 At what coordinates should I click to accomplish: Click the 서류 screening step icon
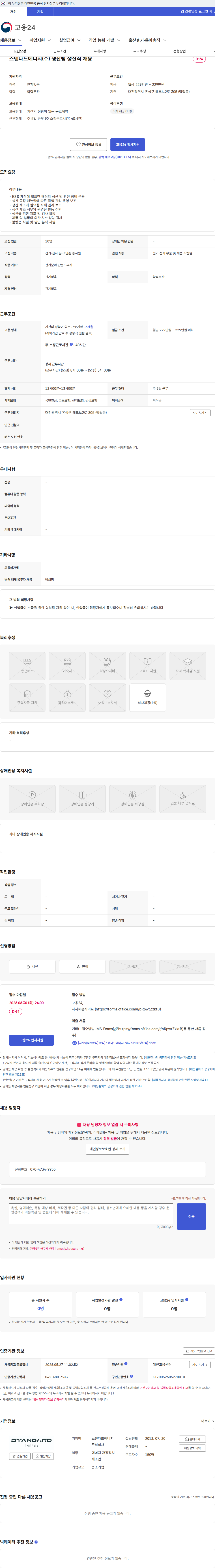(32, 967)
